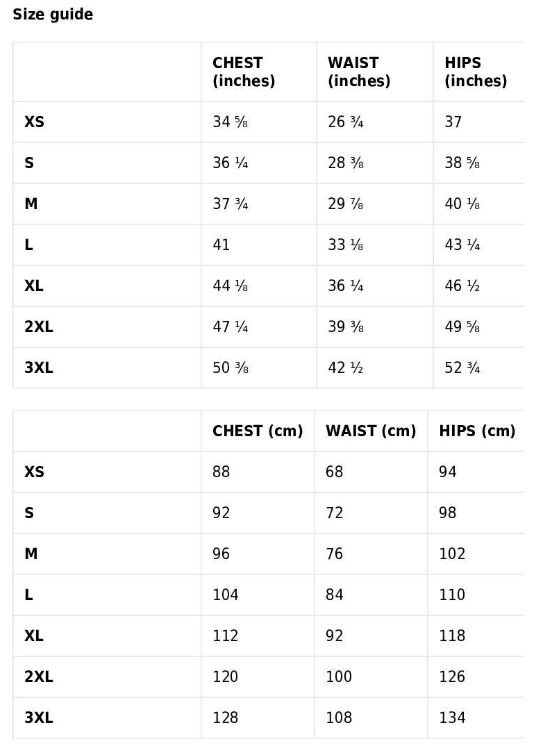Click the 3XL row label in inches table
The image size is (556, 750).
[39, 368]
